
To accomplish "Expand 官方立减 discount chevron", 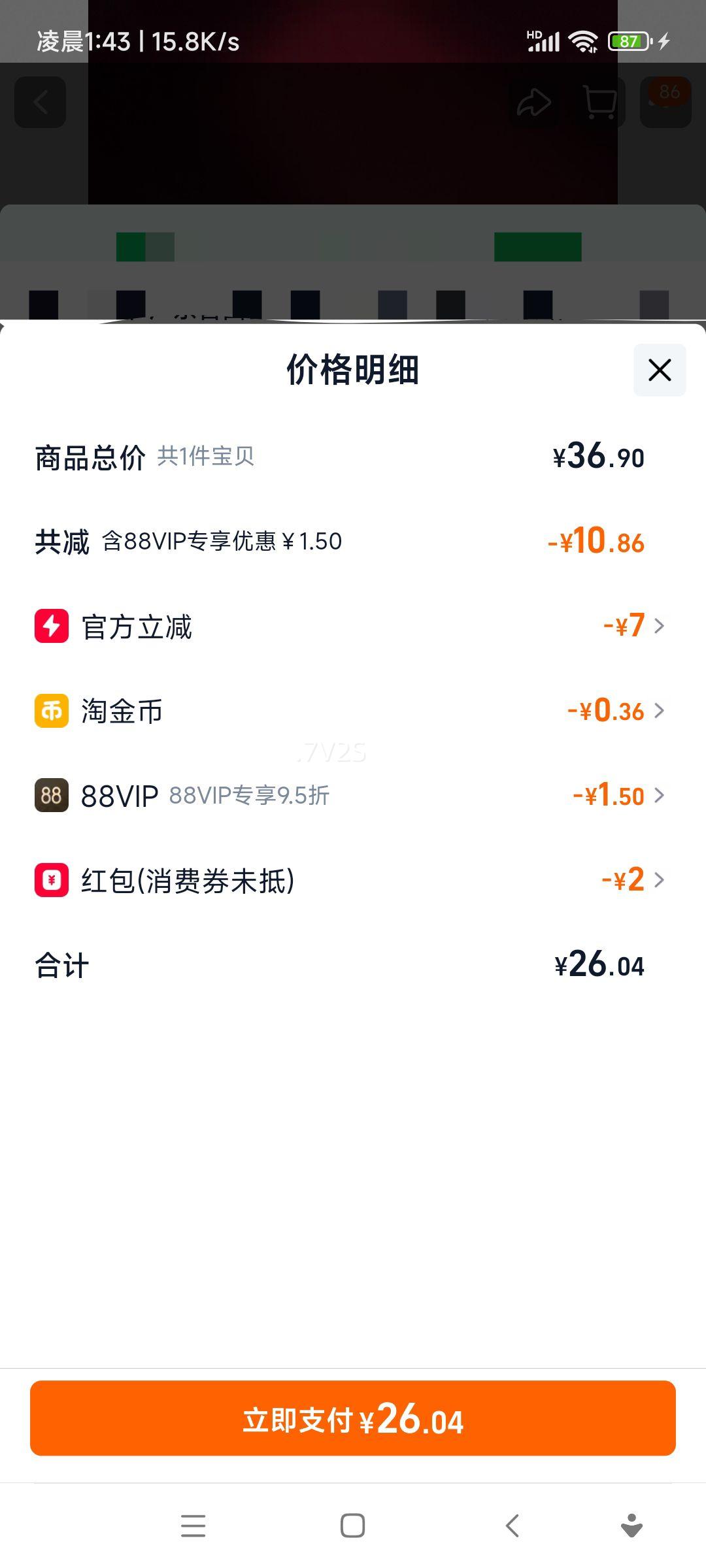I will [x=659, y=626].
